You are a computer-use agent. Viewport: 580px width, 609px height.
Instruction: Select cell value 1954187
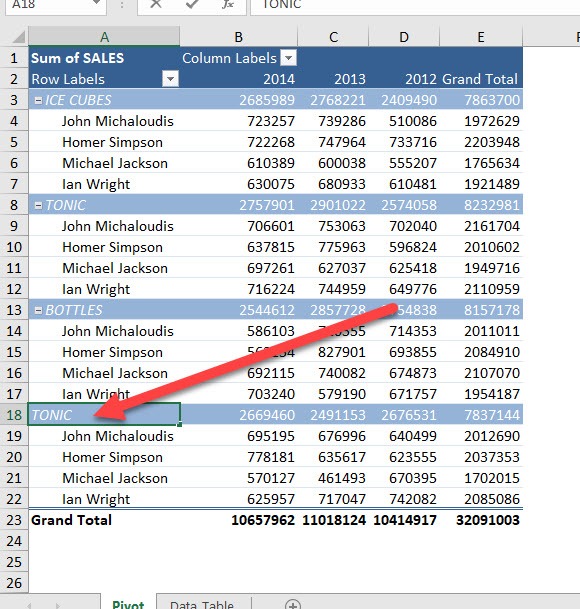tap(481, 394)
